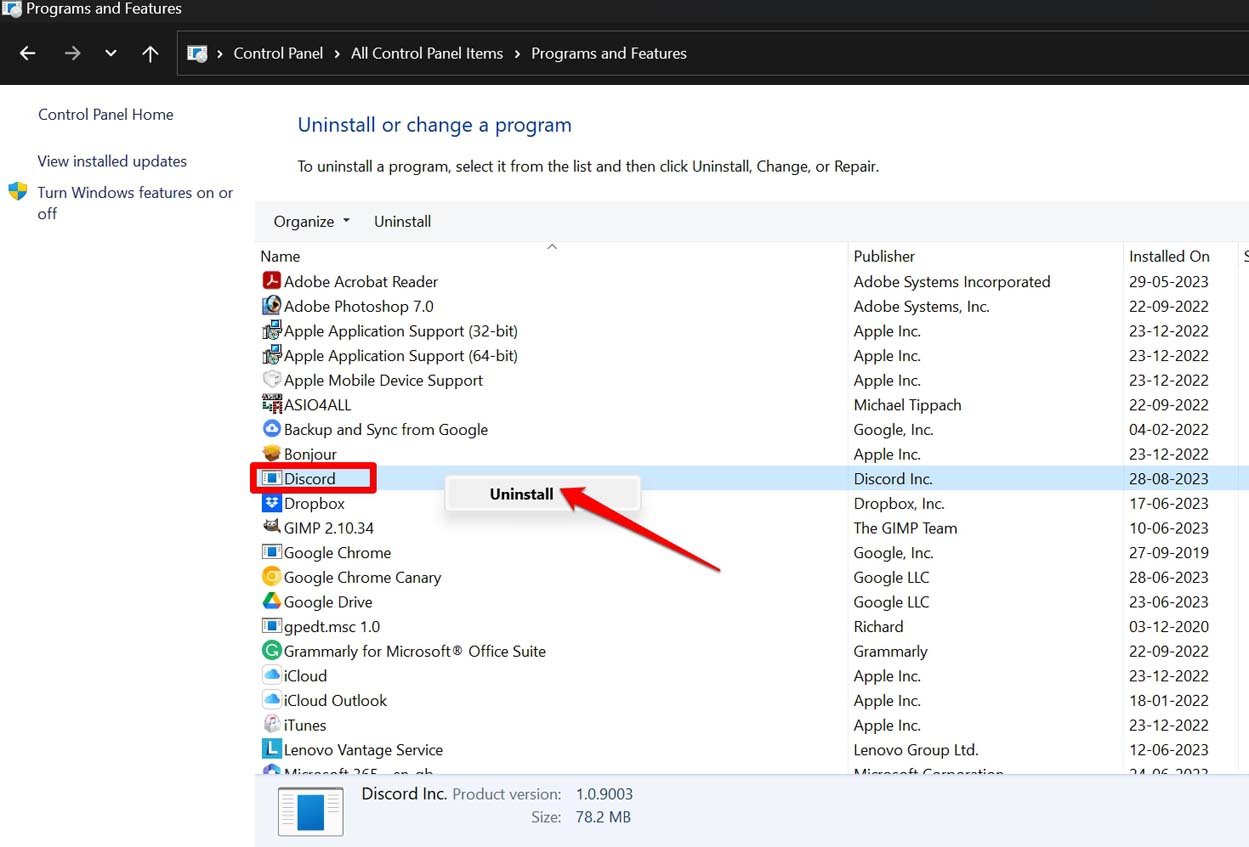Sort programs using the Name column arrow
Screen dimensions: 1249x847
point(551,247)
